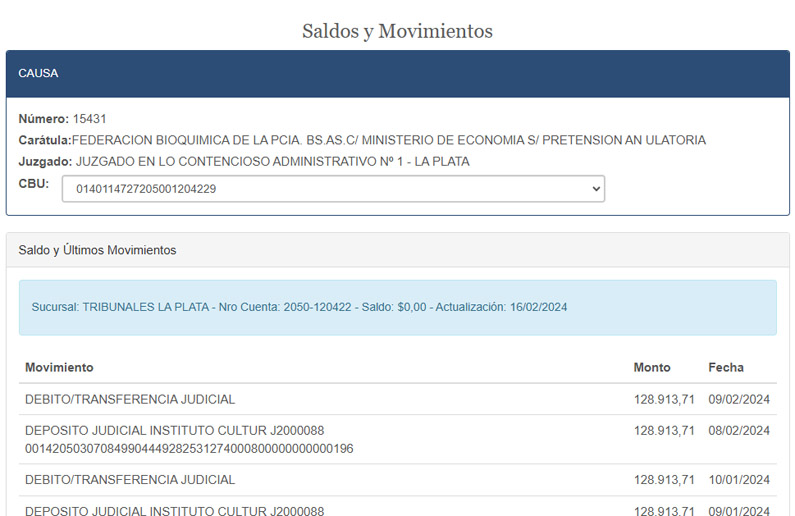Click the date 08/02/2024 in the table

739,431
